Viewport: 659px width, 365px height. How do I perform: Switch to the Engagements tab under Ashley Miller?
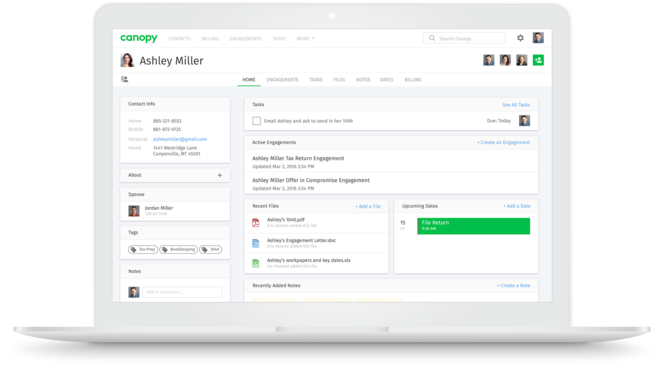[282, 79]
